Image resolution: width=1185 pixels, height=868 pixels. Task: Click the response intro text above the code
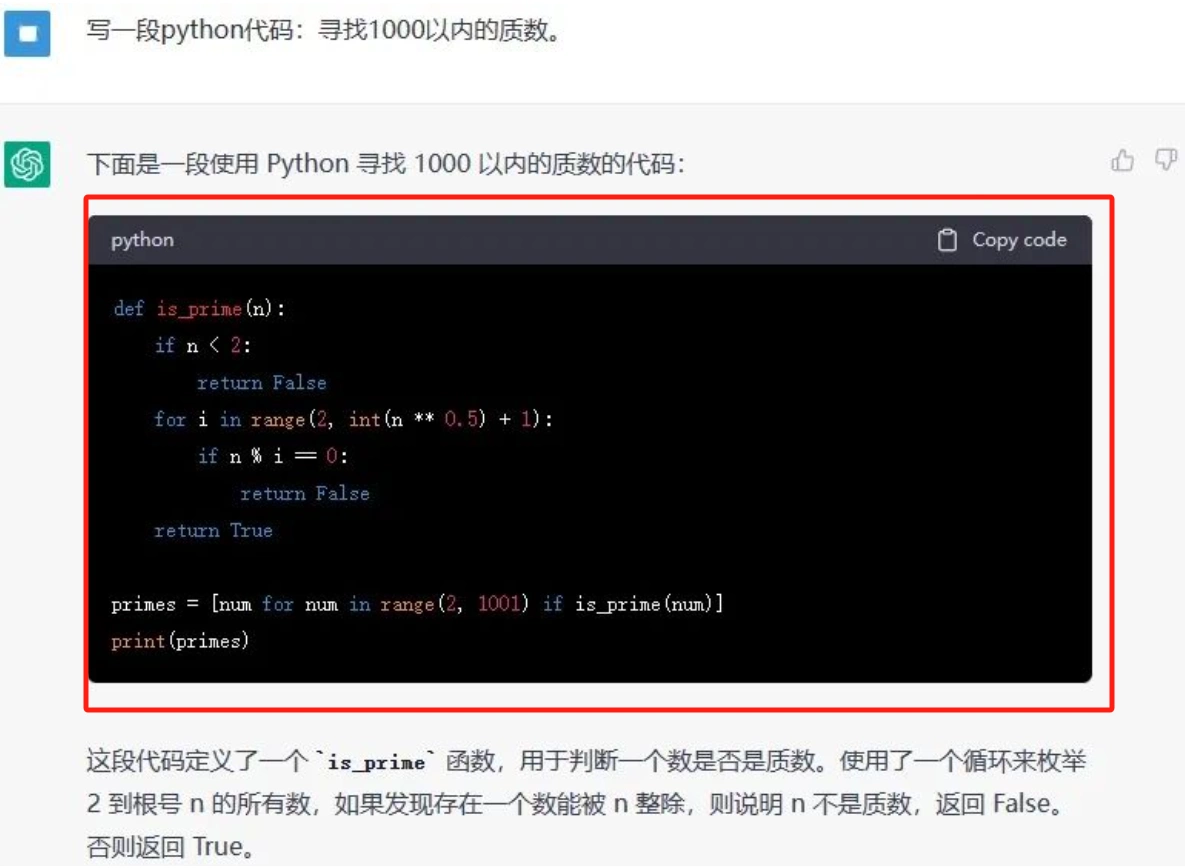(x=385, y=163)
